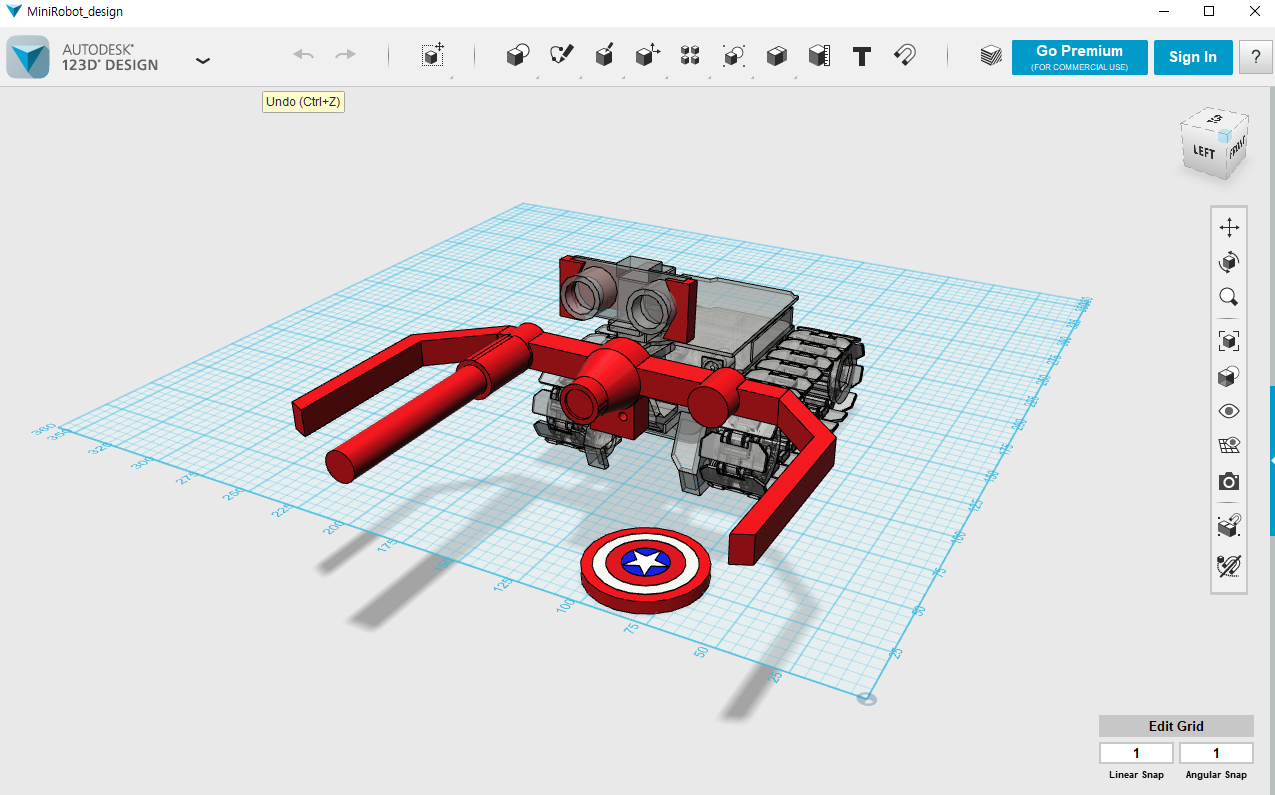The image size is (1275, 795).
Task: Click the Sign In button
Action: (1193, 57)
